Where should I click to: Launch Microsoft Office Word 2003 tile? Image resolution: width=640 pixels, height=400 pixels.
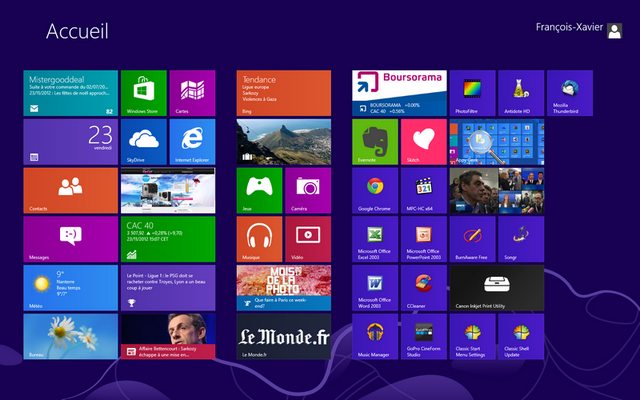pyautogui.click(x=375, y=288)
